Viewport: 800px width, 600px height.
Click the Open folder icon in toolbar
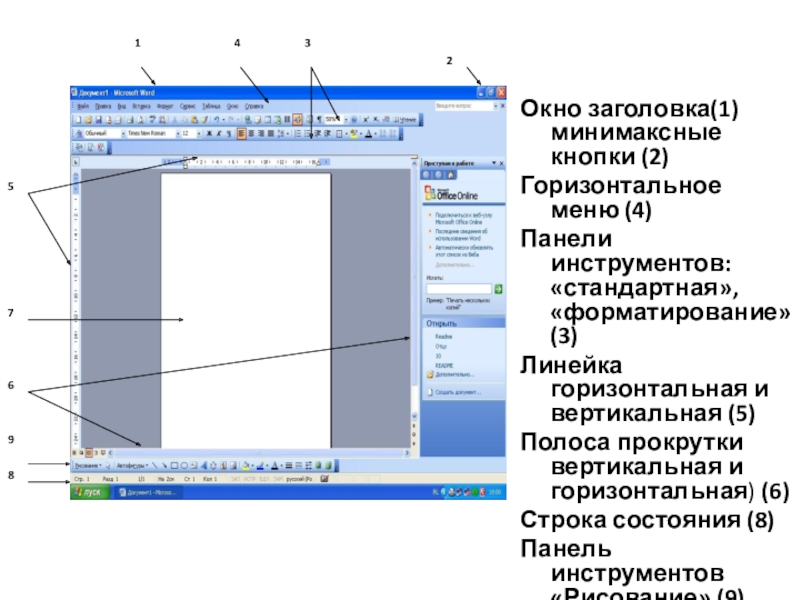point(88,119)
